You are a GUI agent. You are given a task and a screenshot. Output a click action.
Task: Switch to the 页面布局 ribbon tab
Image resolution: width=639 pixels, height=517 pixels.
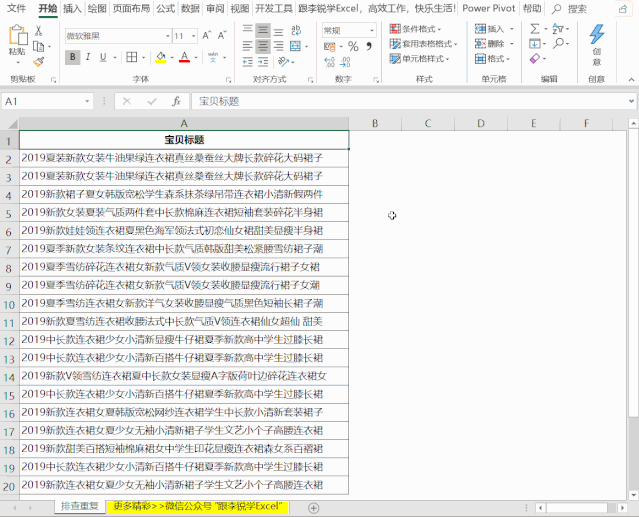131,8
